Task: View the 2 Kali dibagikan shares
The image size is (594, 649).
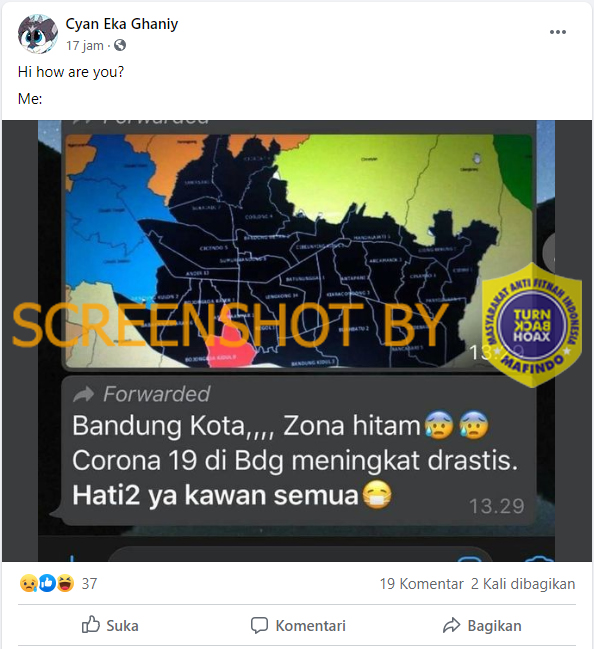Action: click(x=523, y=584)
